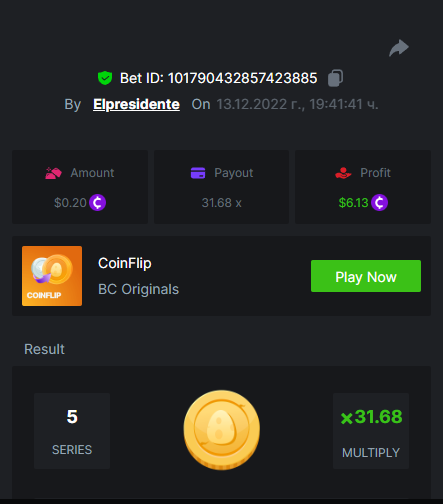The width and height of the screenshot is (443, 504).
Task: Click the BC Originals label
Action: tap(138, 289)
